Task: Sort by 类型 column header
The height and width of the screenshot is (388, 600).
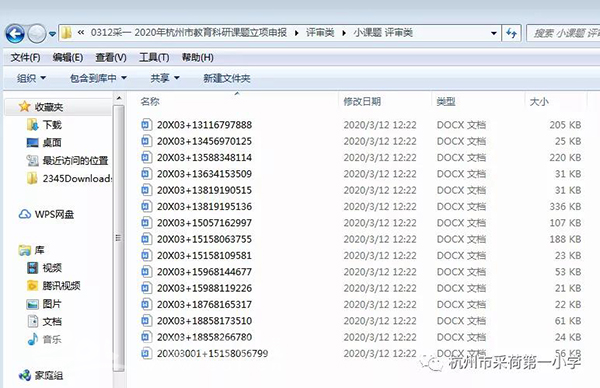Action: (446, 101)
